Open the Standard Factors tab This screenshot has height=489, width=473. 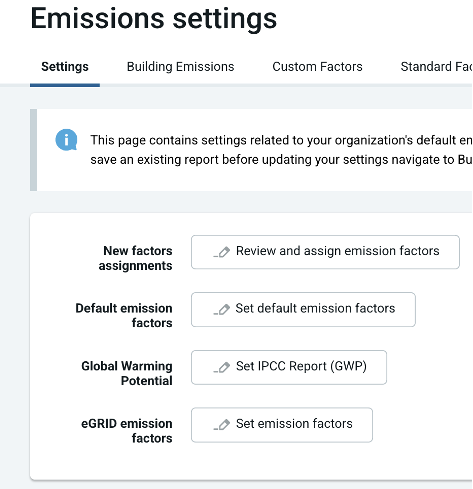[436, 67]
